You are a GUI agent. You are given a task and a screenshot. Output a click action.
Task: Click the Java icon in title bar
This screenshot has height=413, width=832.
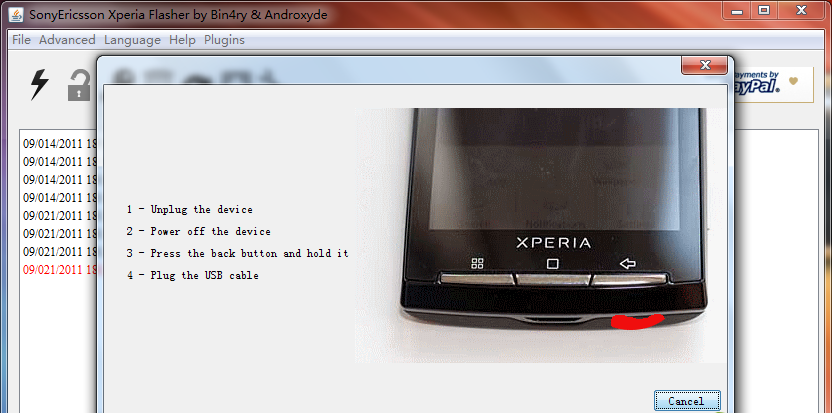[17, 14]
